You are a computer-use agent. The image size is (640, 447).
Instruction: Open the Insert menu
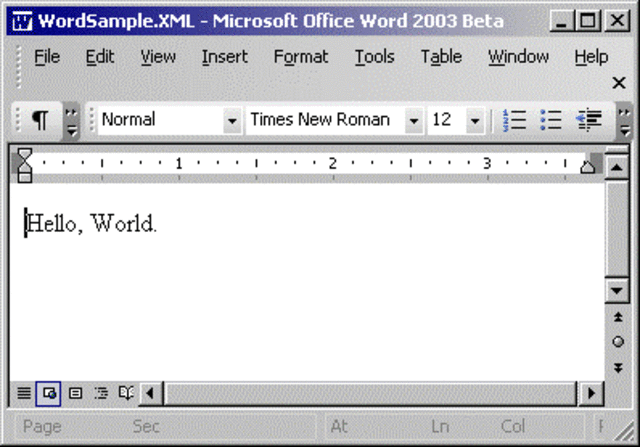tap(224, 57)
